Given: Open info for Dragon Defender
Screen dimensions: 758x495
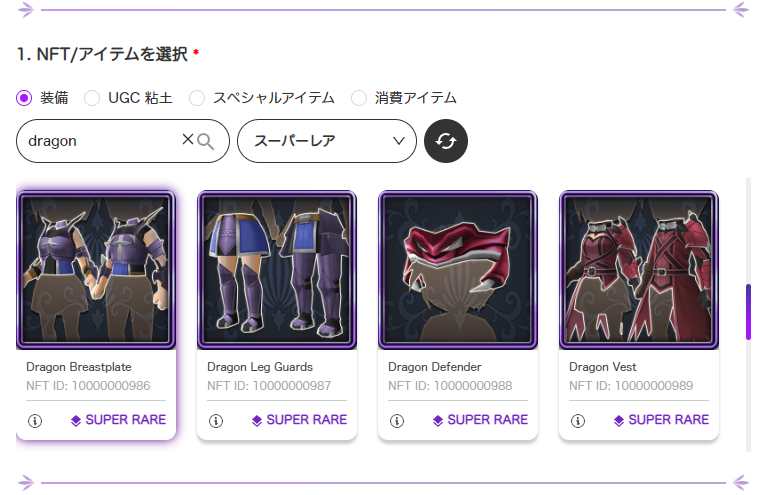Looking at the screenshot, I should (397, 420).
